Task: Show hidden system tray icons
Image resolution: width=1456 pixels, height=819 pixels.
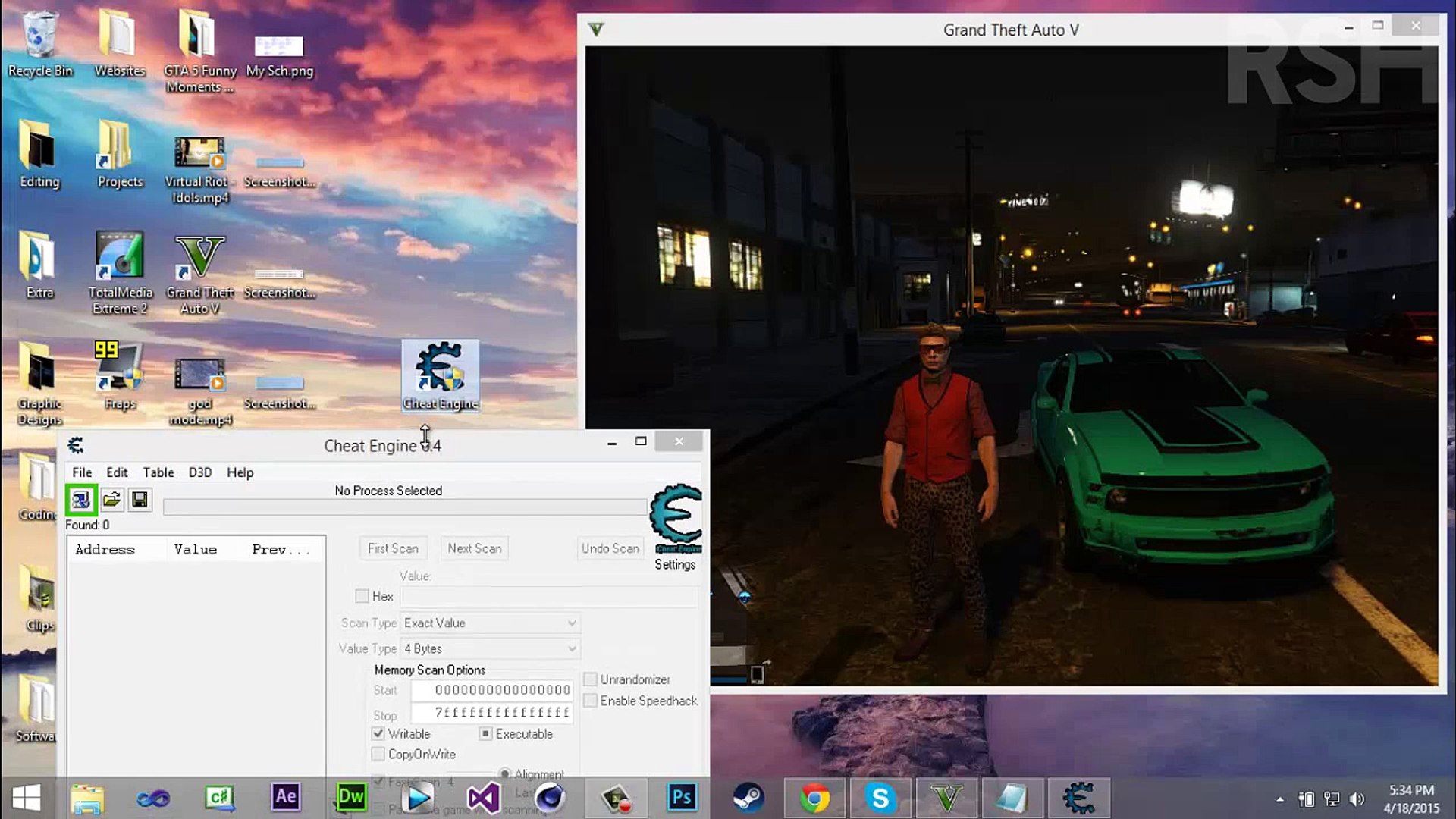Action: [x=1280, y=799]
